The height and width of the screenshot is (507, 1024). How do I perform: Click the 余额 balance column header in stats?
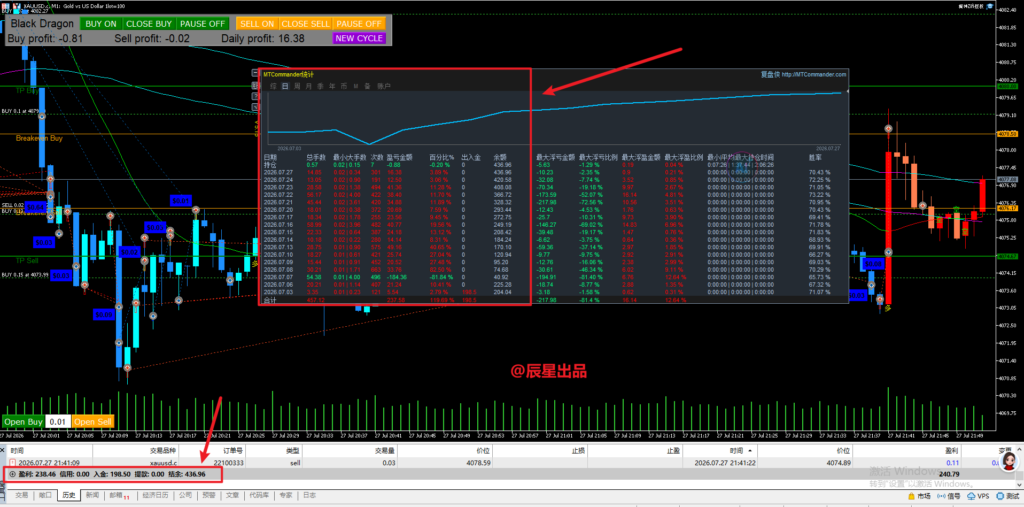click(500, 157)
